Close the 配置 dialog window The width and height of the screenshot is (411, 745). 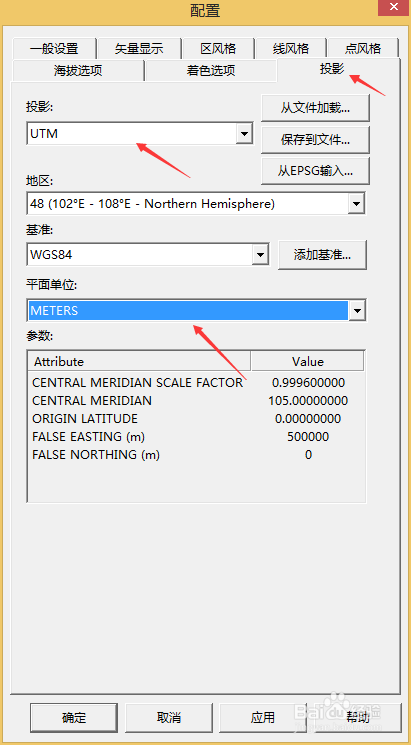click(x=393, y=7)
